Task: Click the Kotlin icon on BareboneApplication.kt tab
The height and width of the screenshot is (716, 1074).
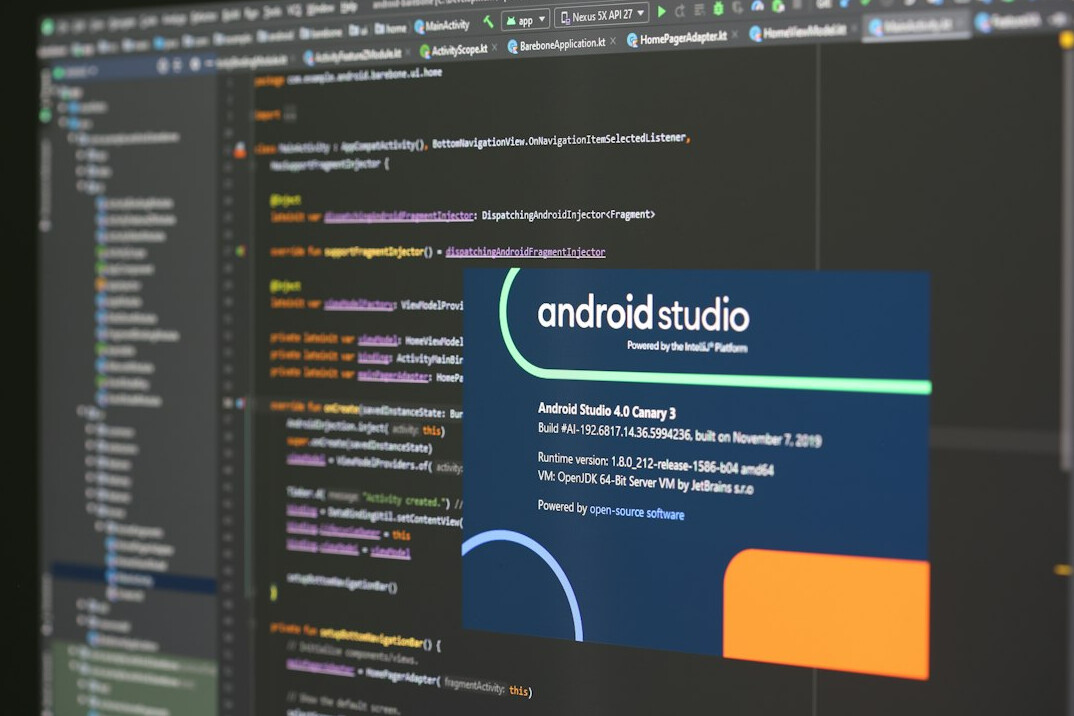Action: tap(512, 47)
